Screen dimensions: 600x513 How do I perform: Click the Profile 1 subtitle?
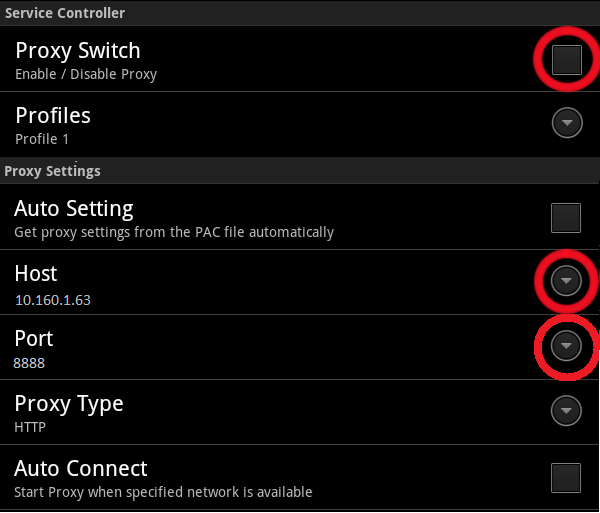point(42,139)
